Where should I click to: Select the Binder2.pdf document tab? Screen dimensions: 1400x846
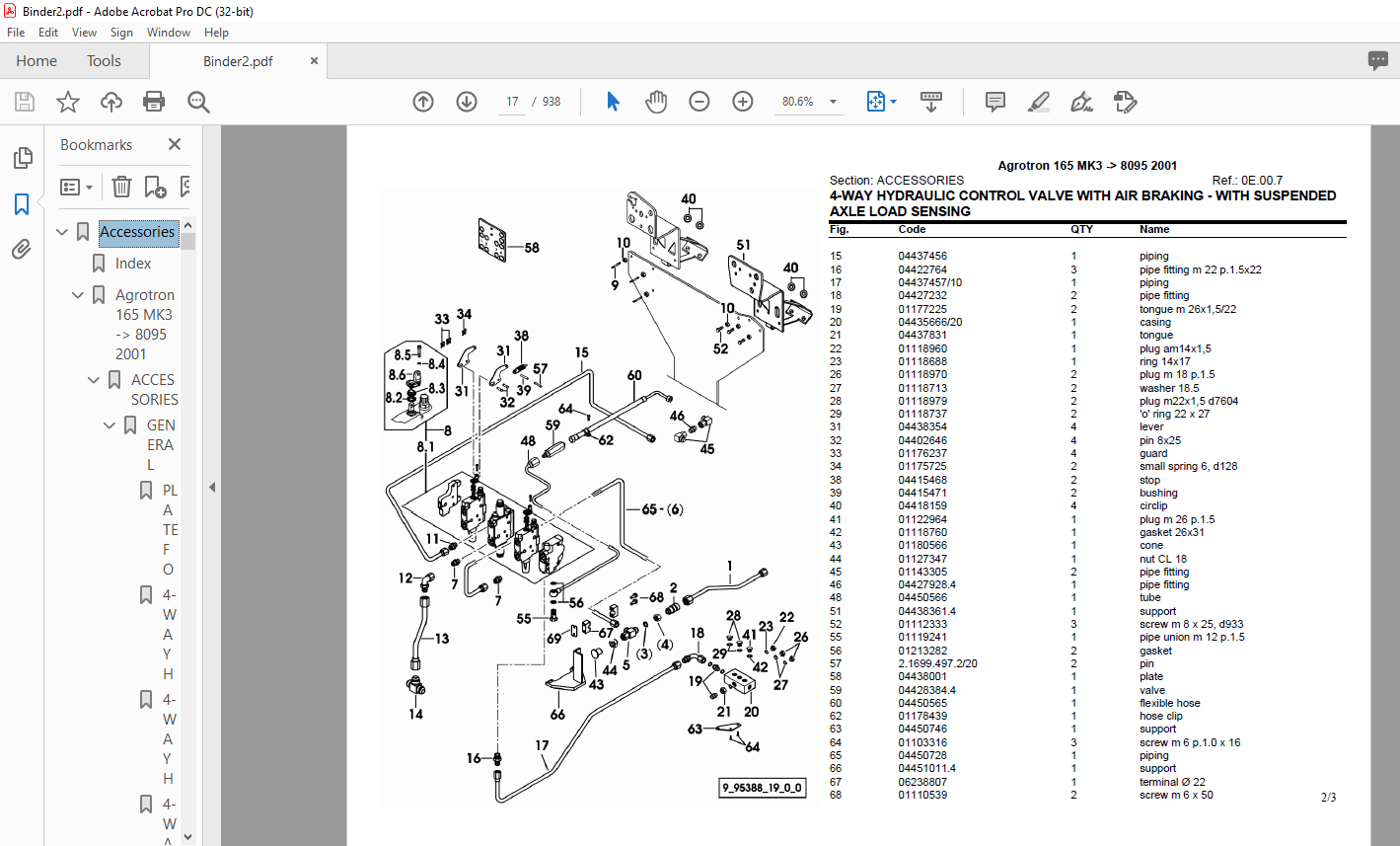pos(238,61)
